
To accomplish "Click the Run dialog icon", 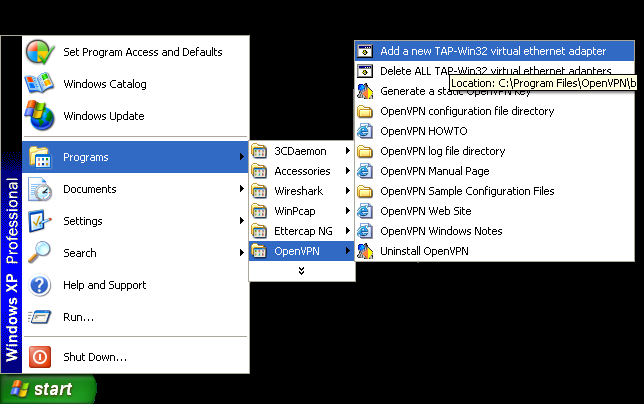I will point(39,317).
